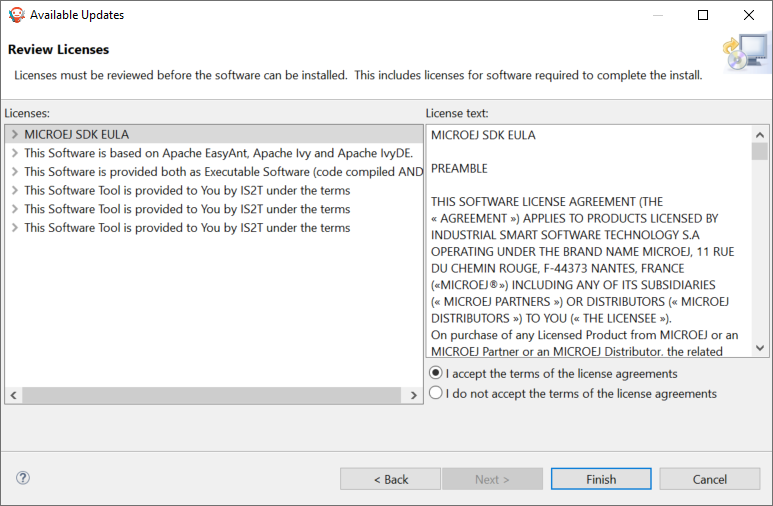Viewport: 773px width, 506px height.
Task: Expand the MICROEJ SDK EULA entry
Action: (14, 134)
